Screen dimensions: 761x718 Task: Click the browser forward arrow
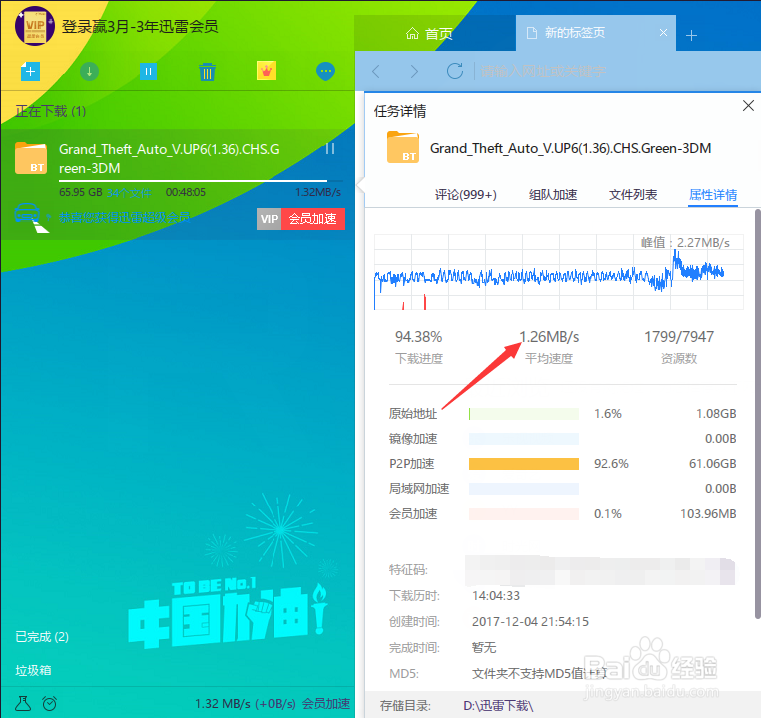click(x=414, y=72)
